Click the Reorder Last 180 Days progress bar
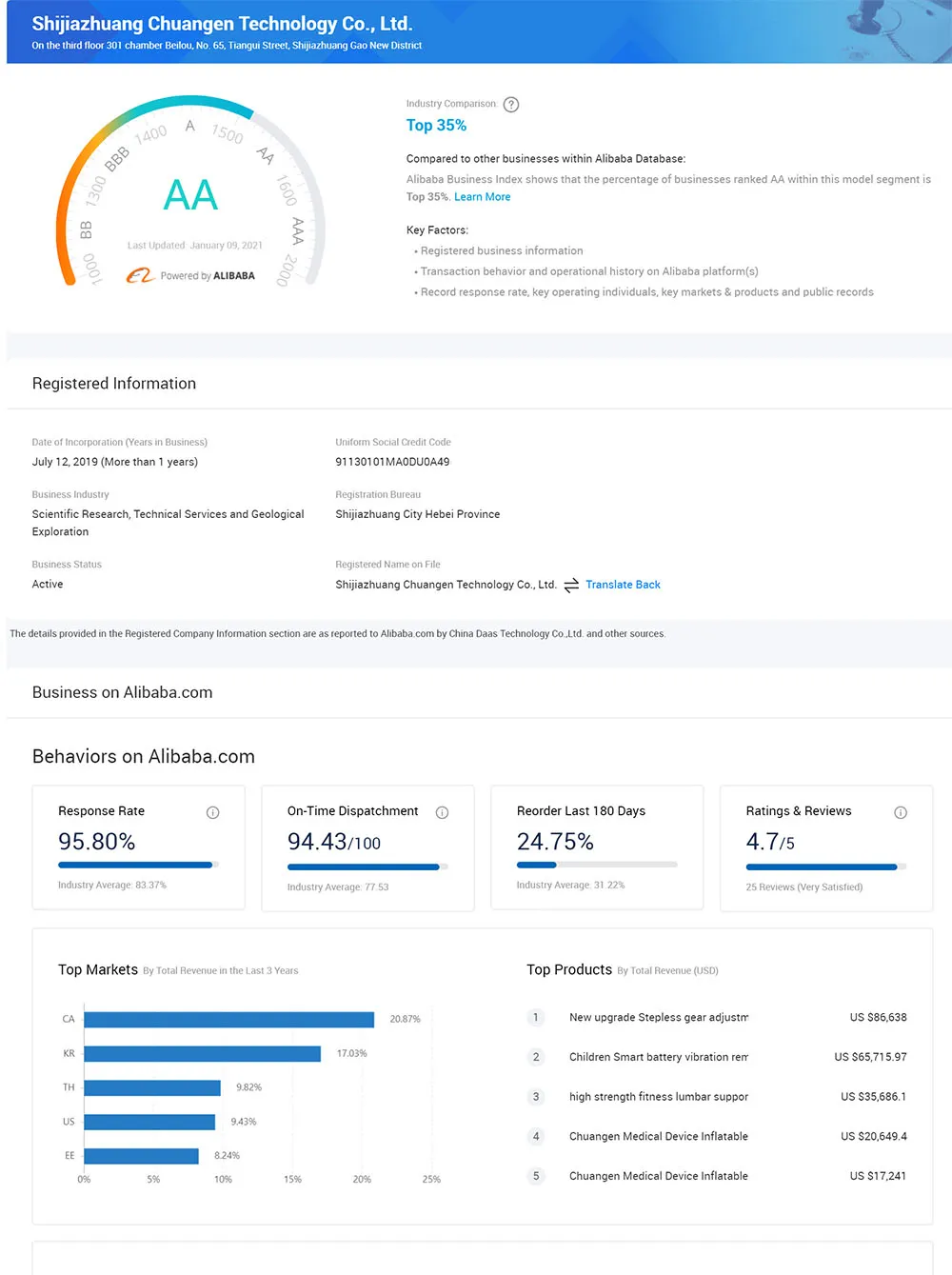This screenshot has height=1275, width=952. [597, 865]
